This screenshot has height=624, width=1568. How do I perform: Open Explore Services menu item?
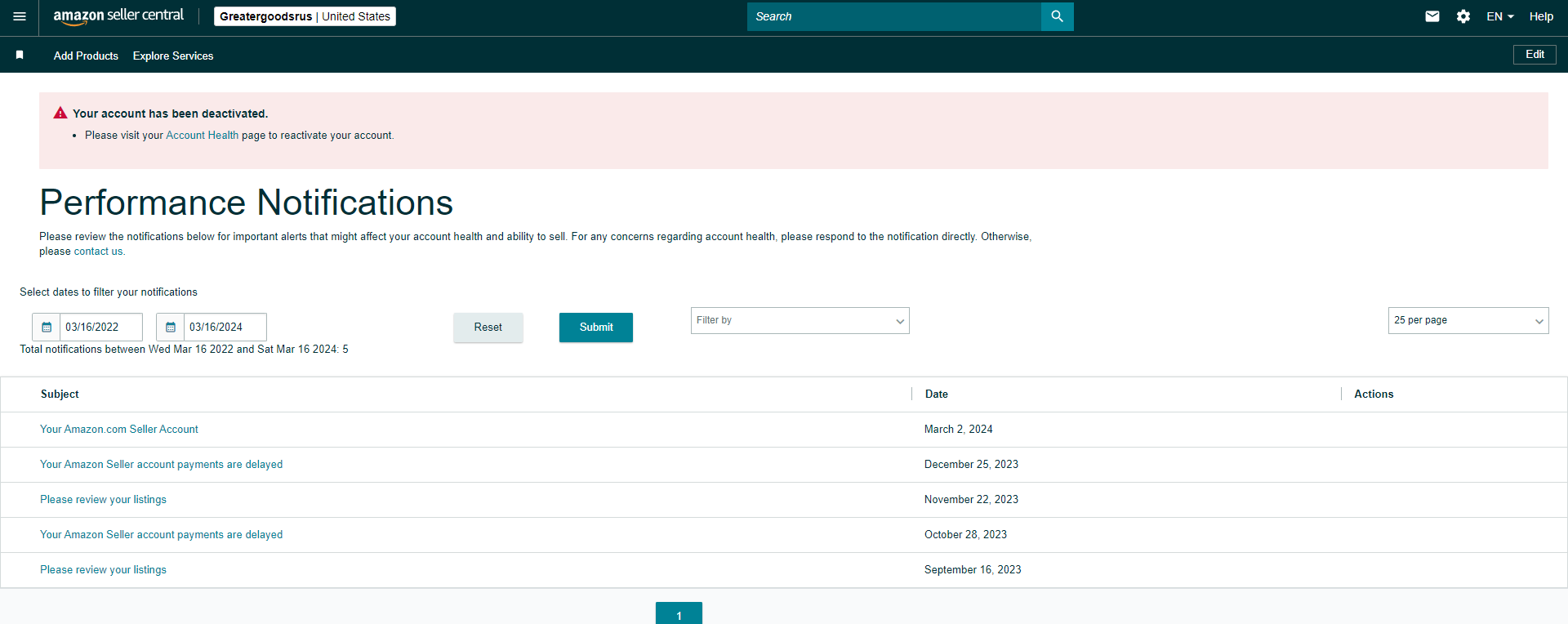click(173, 56)
